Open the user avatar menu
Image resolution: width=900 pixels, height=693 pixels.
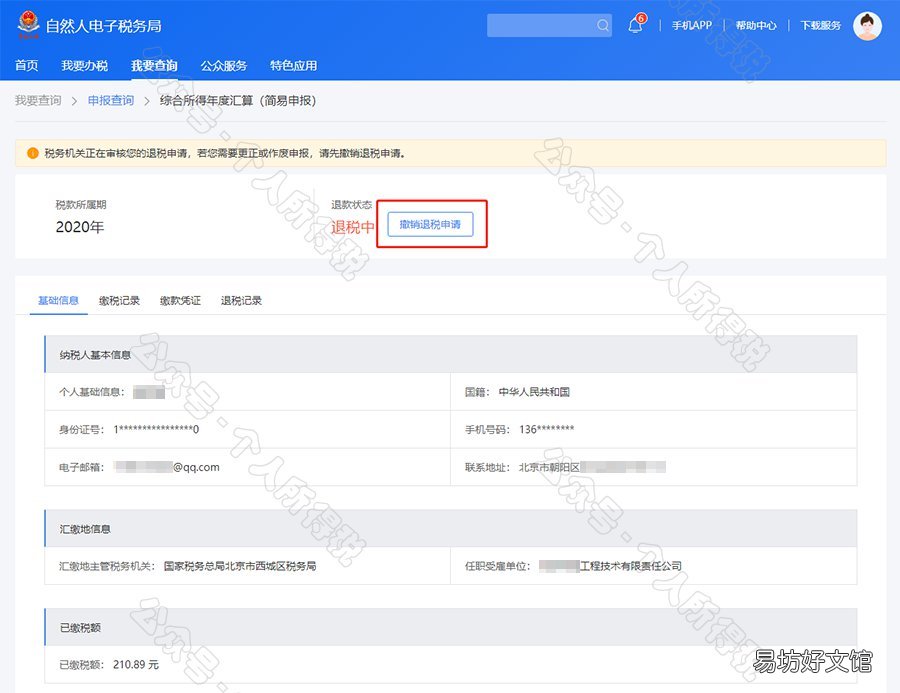click(867, 26)
